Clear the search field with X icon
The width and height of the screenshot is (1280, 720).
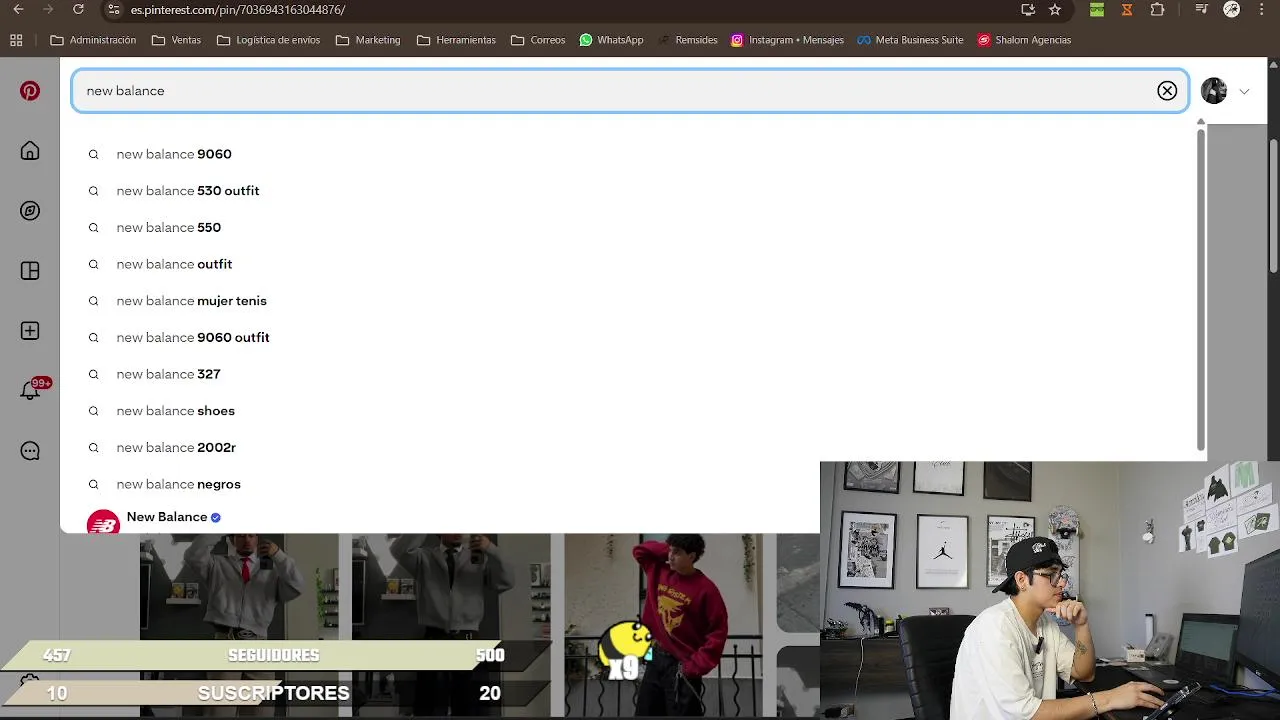(1167, 91)
